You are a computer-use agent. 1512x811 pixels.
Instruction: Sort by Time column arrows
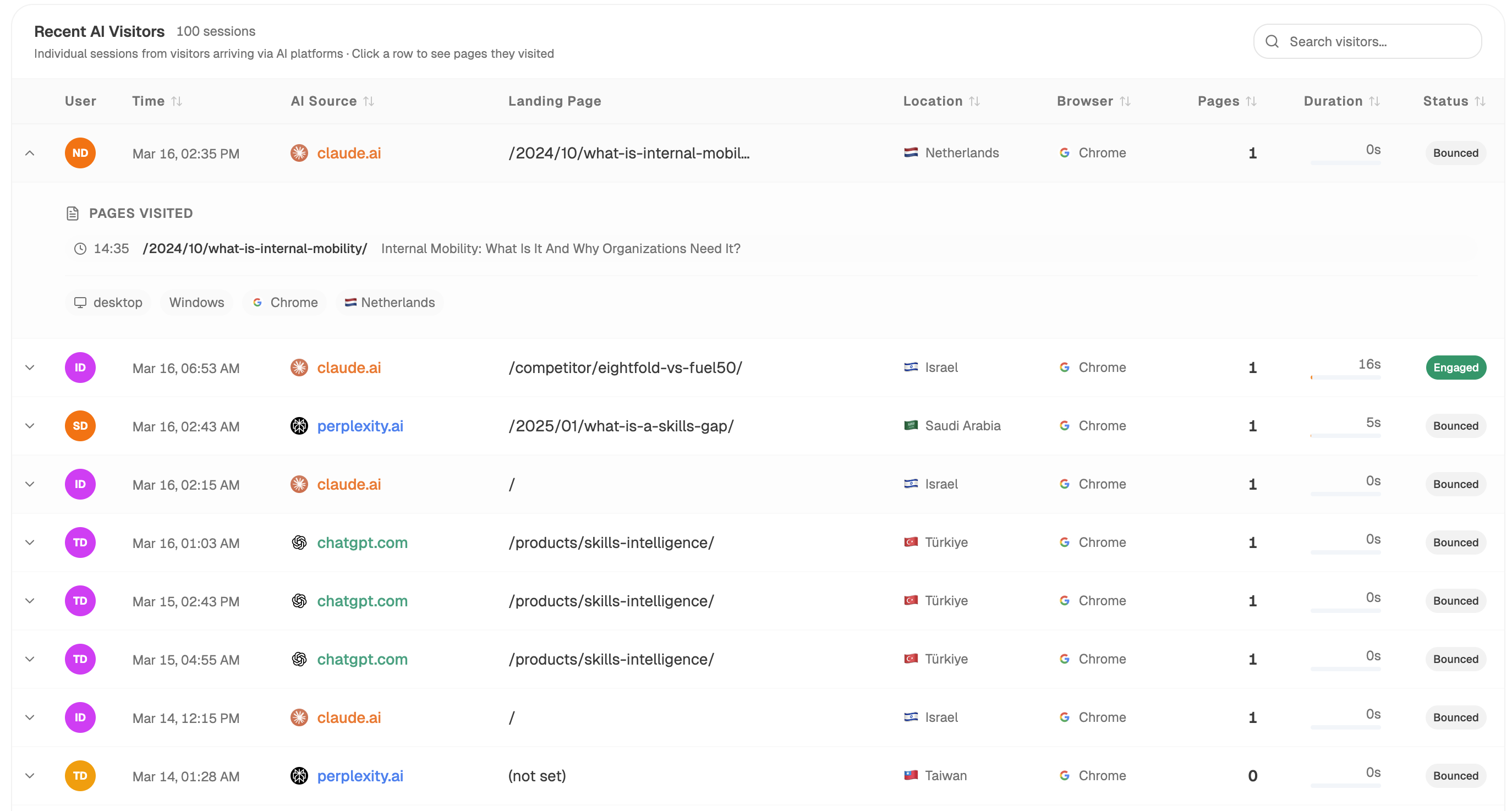(x=177, y=102)
